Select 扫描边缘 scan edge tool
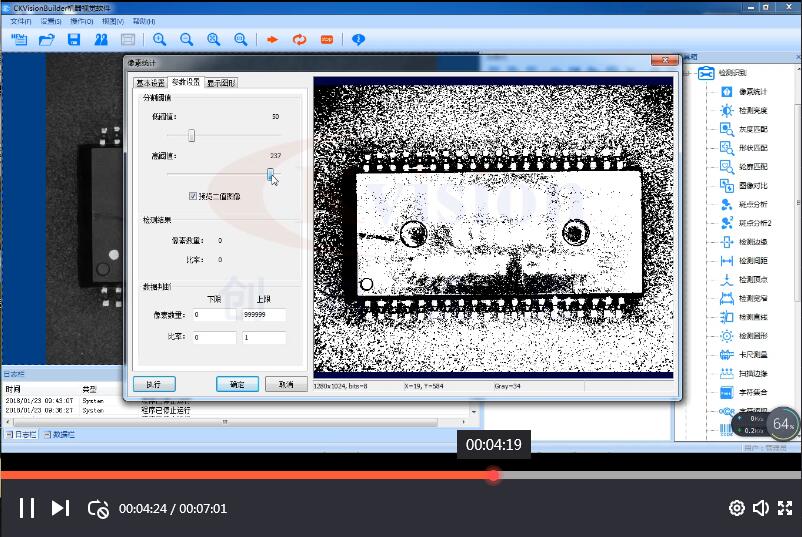The image size is (802, 537). tap(744, 373)
